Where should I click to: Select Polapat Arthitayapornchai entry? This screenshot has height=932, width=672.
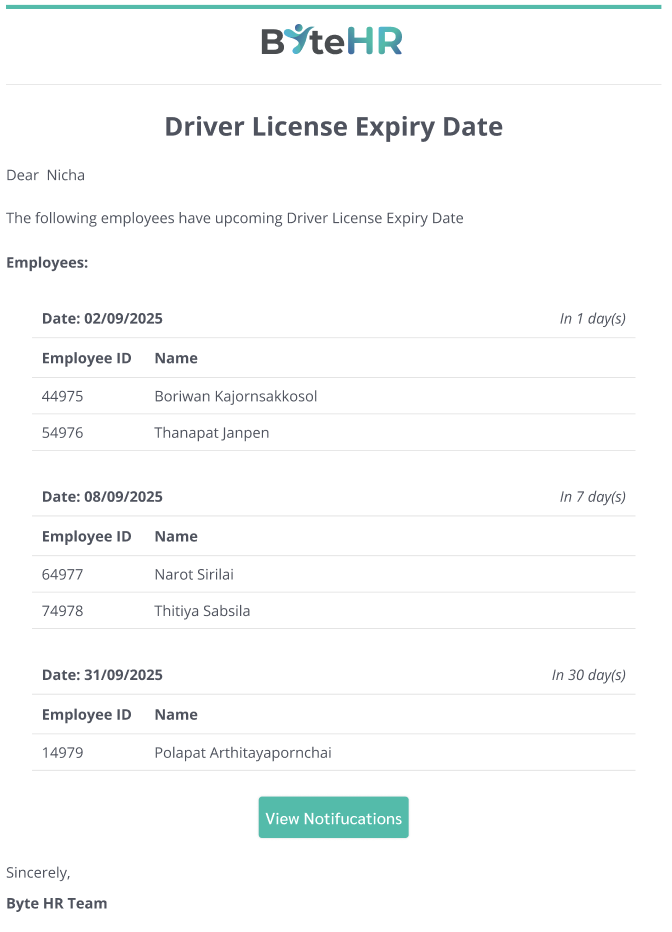(242, 752)
